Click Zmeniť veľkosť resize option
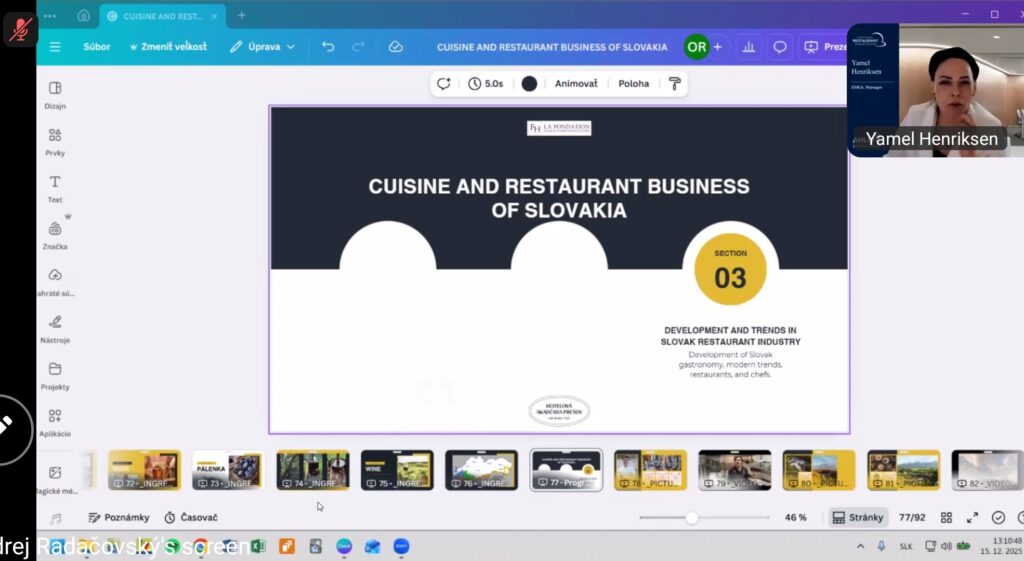This screenshot has height=561, width=1024. tap(168, 47)
